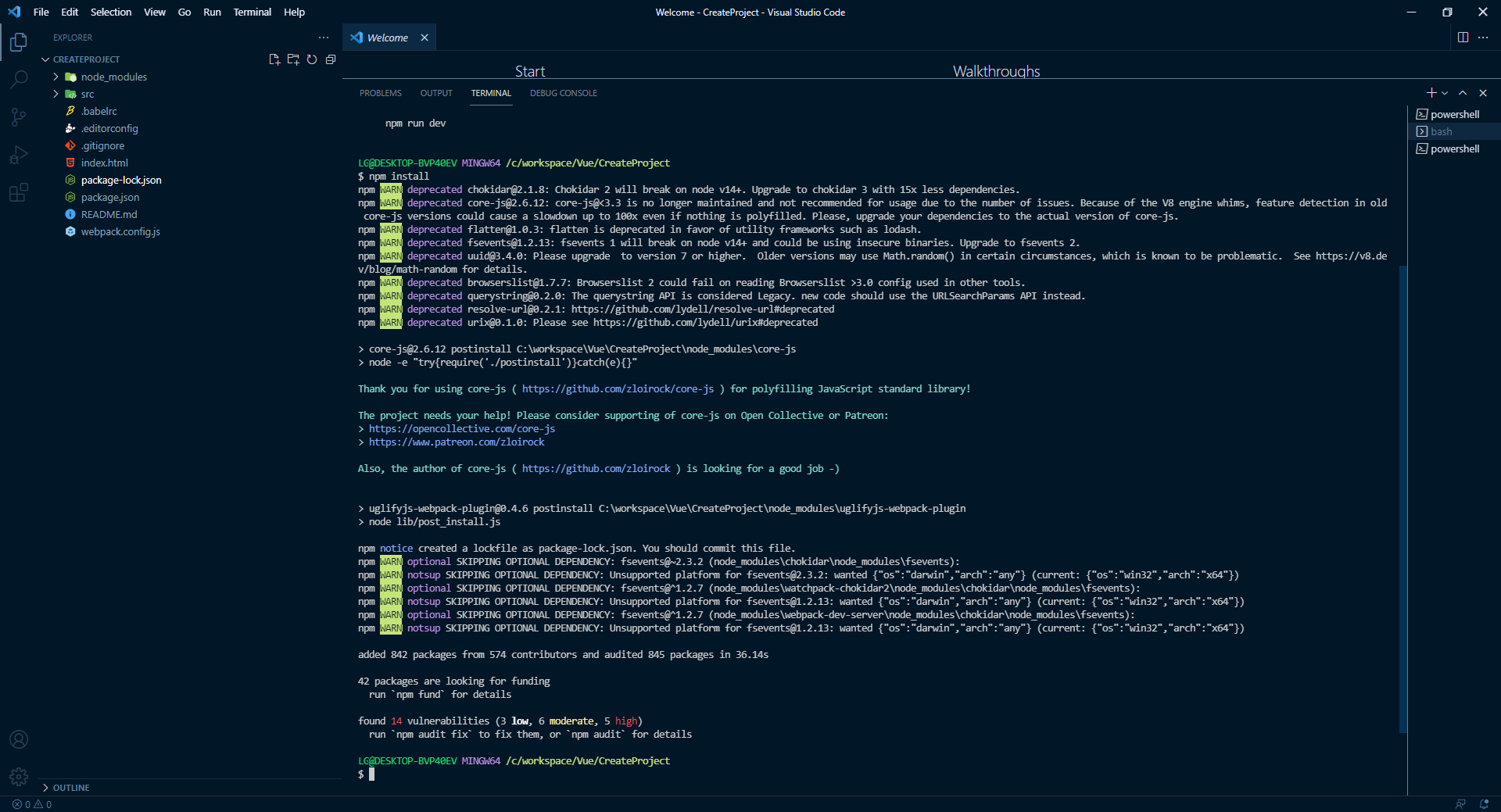Open the Run and Debug view
This screenshot has width=1501, height=812.
point(19,155)
